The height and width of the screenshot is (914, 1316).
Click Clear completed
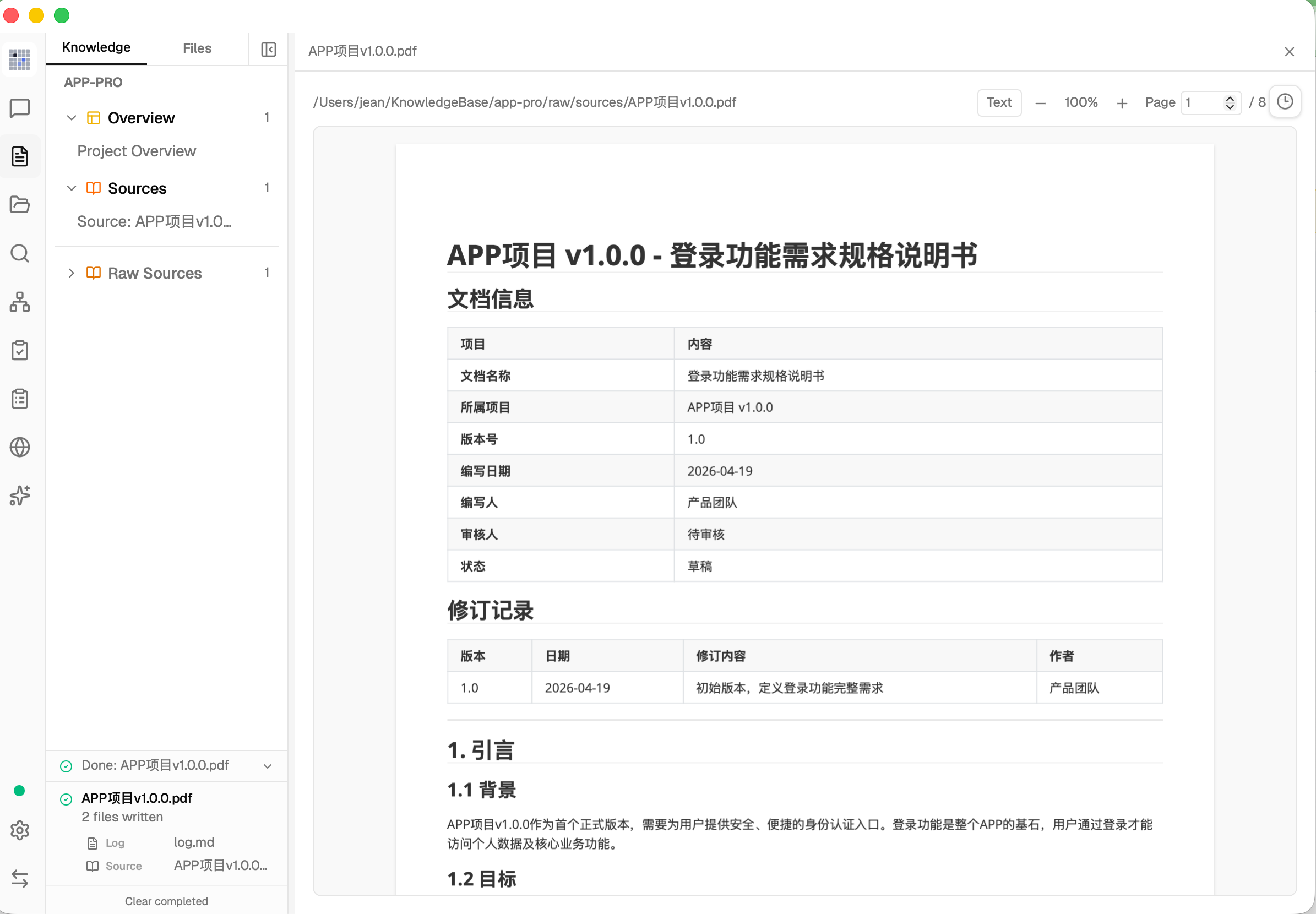pyautogui.click(x=166, y=901)
